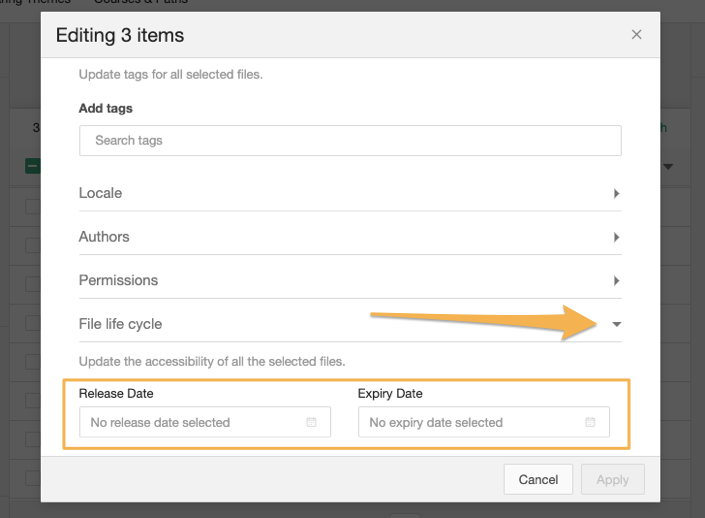The height and width of the screenshot is (518, 705).
Task: Click the Authors section heading
Action: pyautogui.click(x=104, y=237)
